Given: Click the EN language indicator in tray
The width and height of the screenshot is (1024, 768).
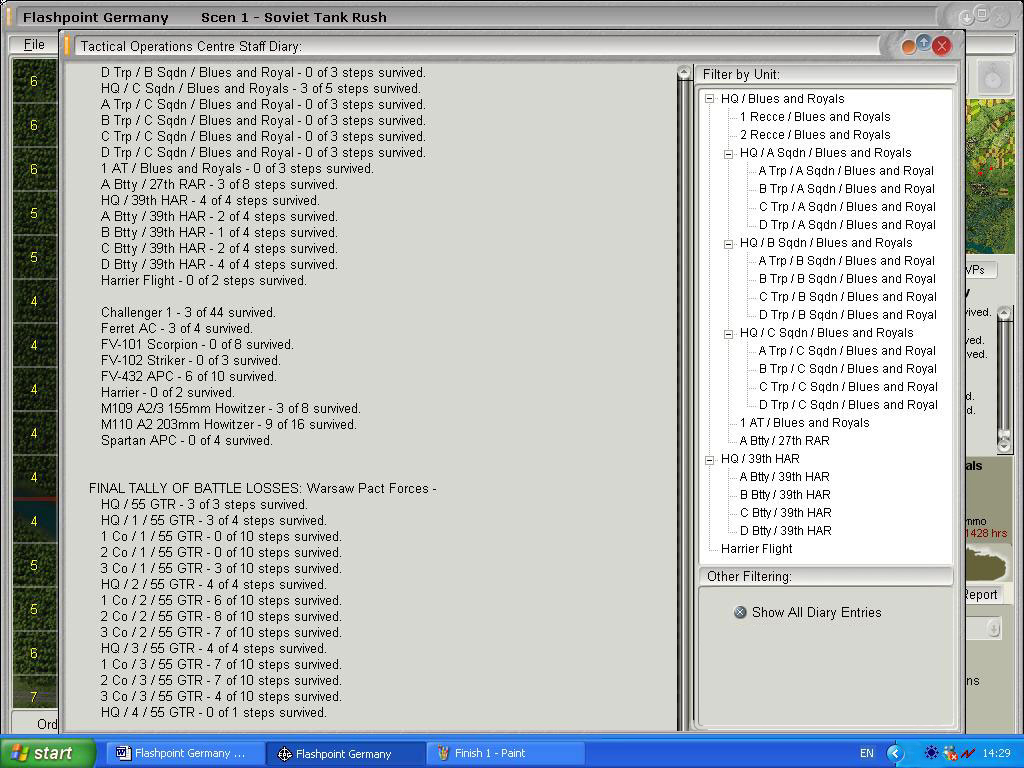Looking at the screenshot, I should [866, 753].
